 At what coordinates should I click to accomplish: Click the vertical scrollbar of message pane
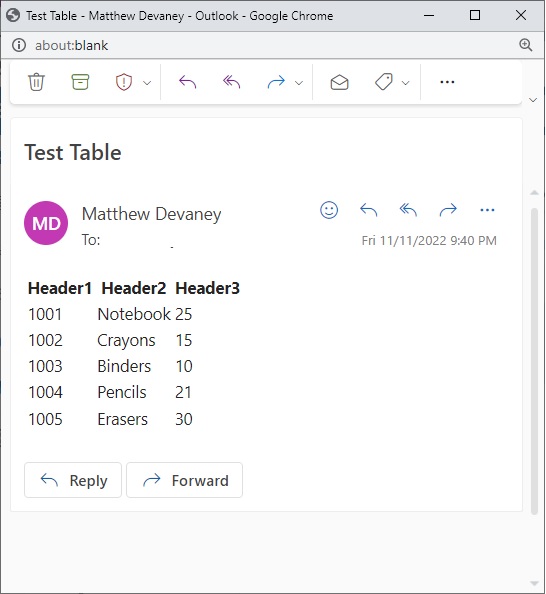tap(534, 360)
